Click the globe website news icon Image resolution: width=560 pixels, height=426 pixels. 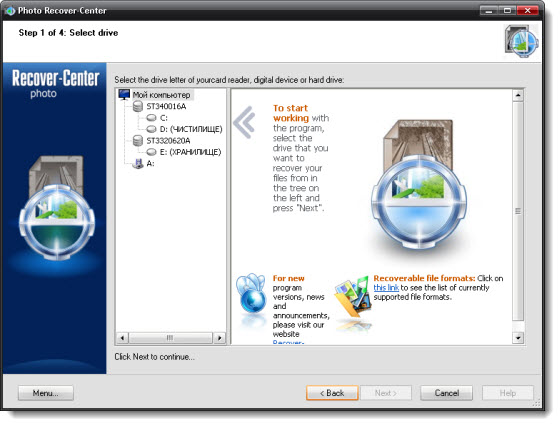pos(252,294)
